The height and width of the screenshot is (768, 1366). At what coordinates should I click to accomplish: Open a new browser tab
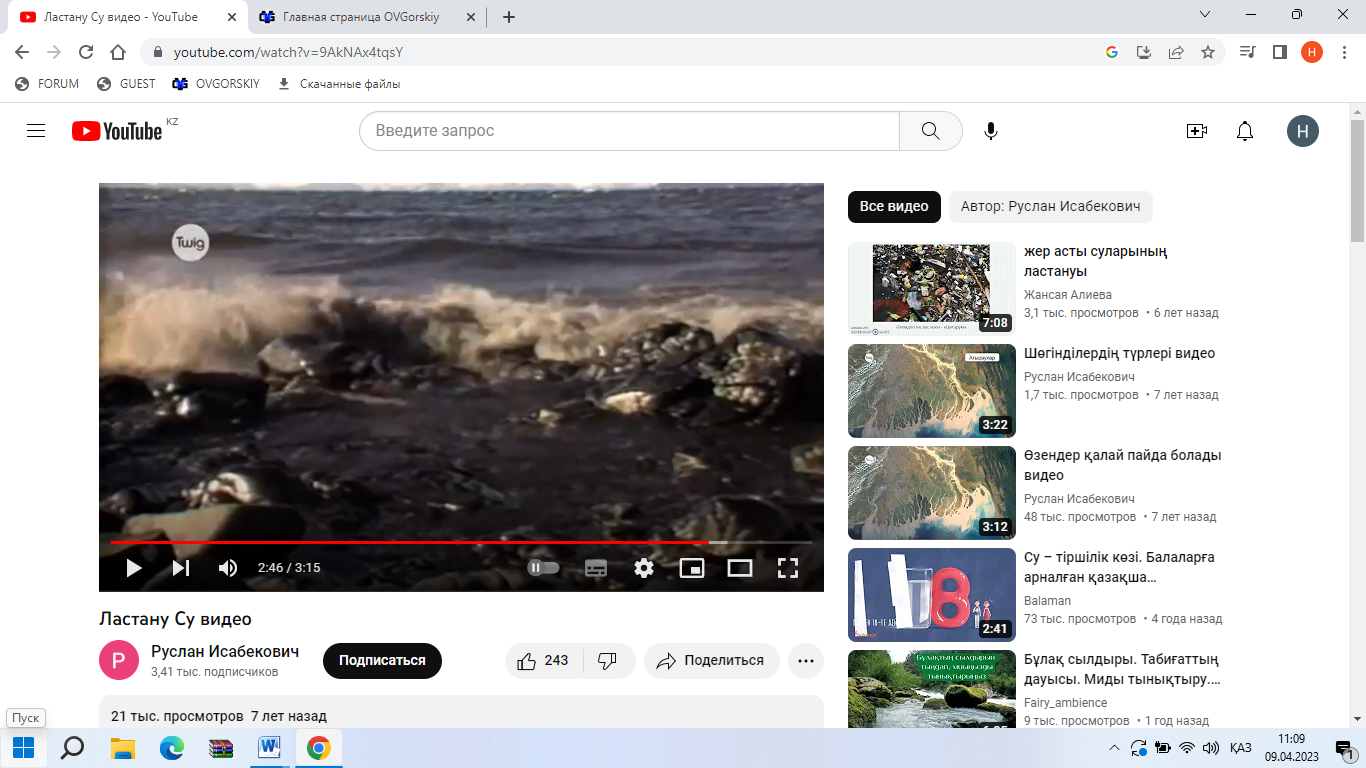[509, 17]
